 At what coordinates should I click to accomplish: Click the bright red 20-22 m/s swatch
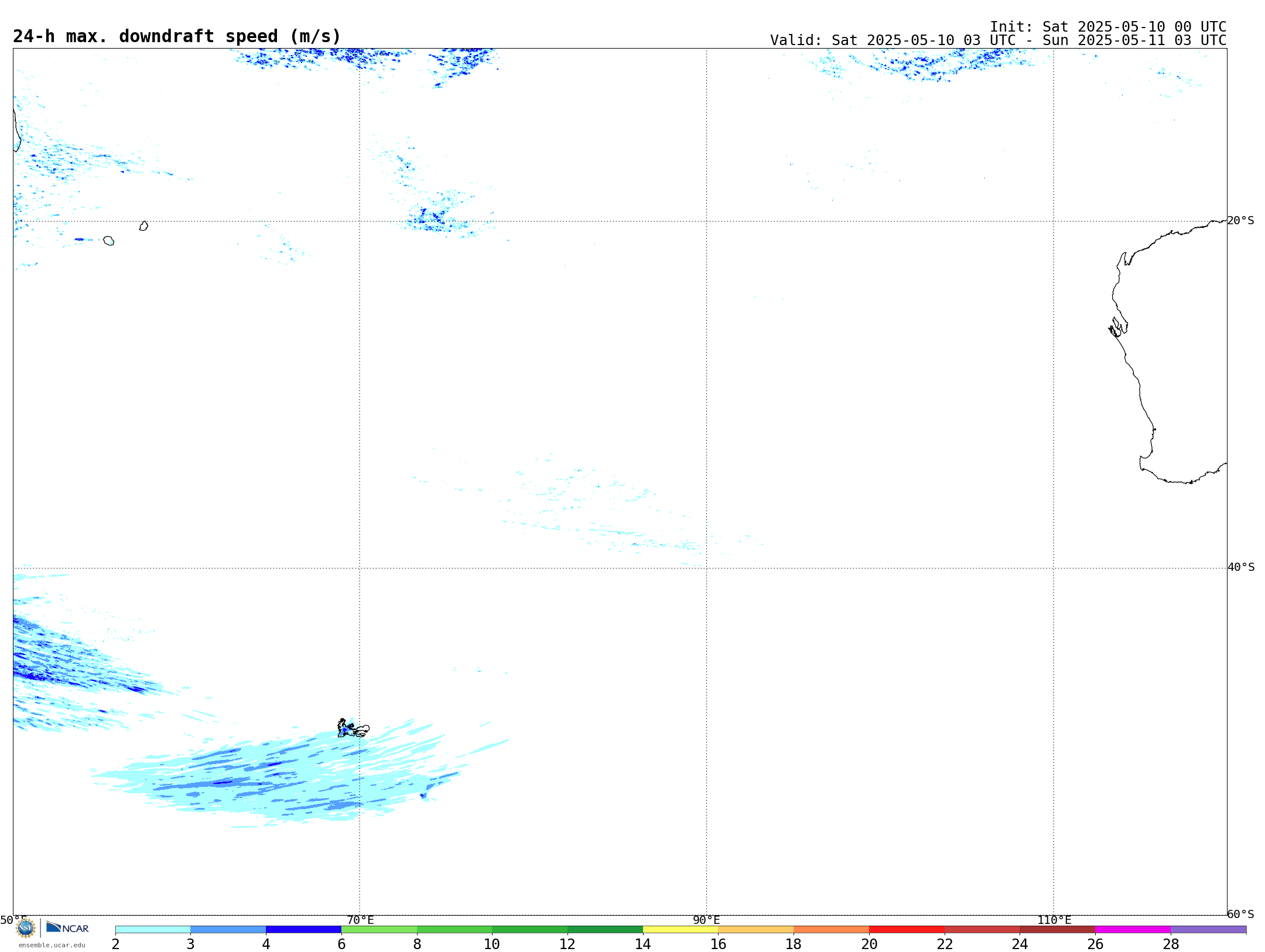907,930
